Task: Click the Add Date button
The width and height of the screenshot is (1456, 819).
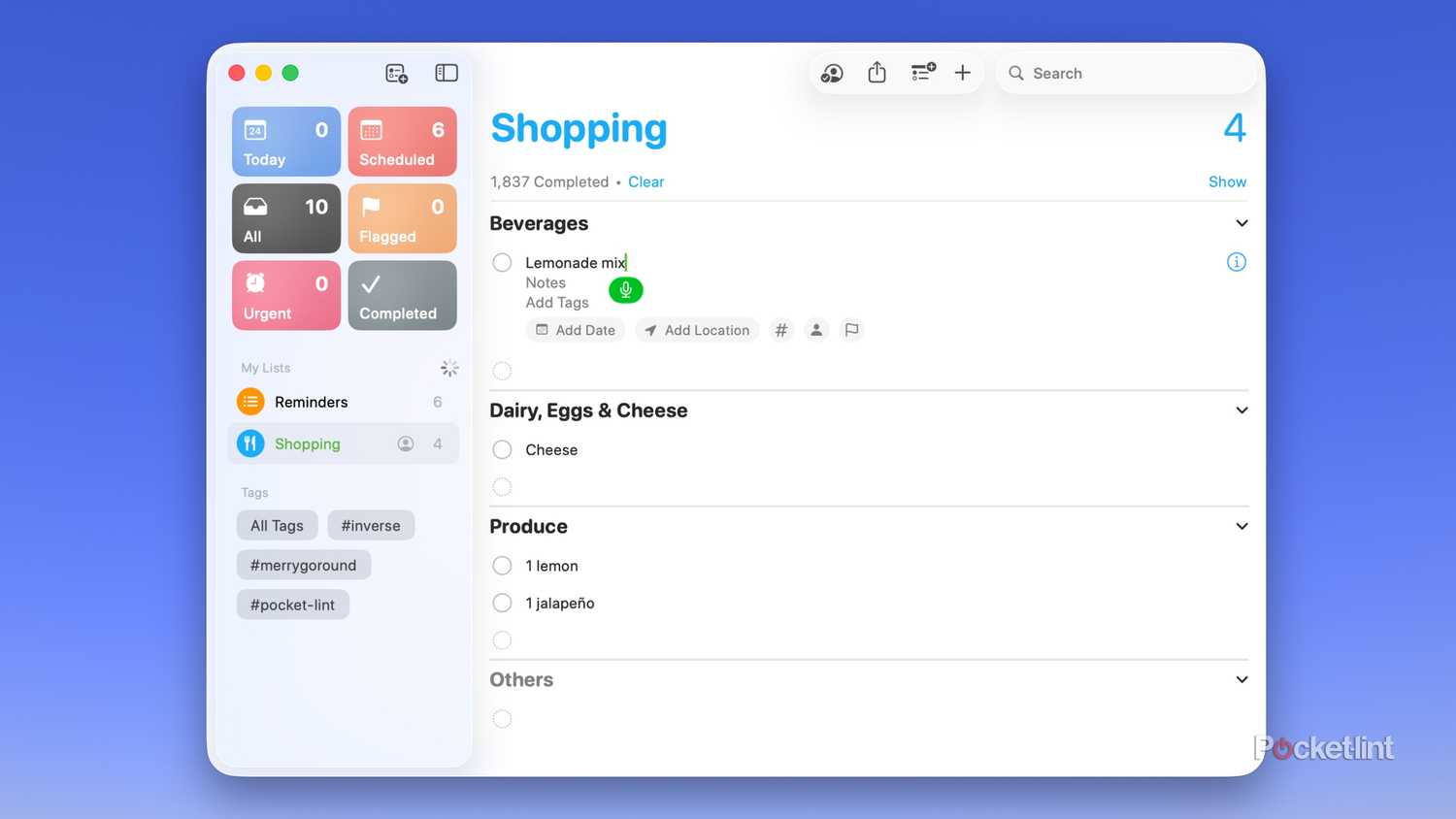Action: 576,330
